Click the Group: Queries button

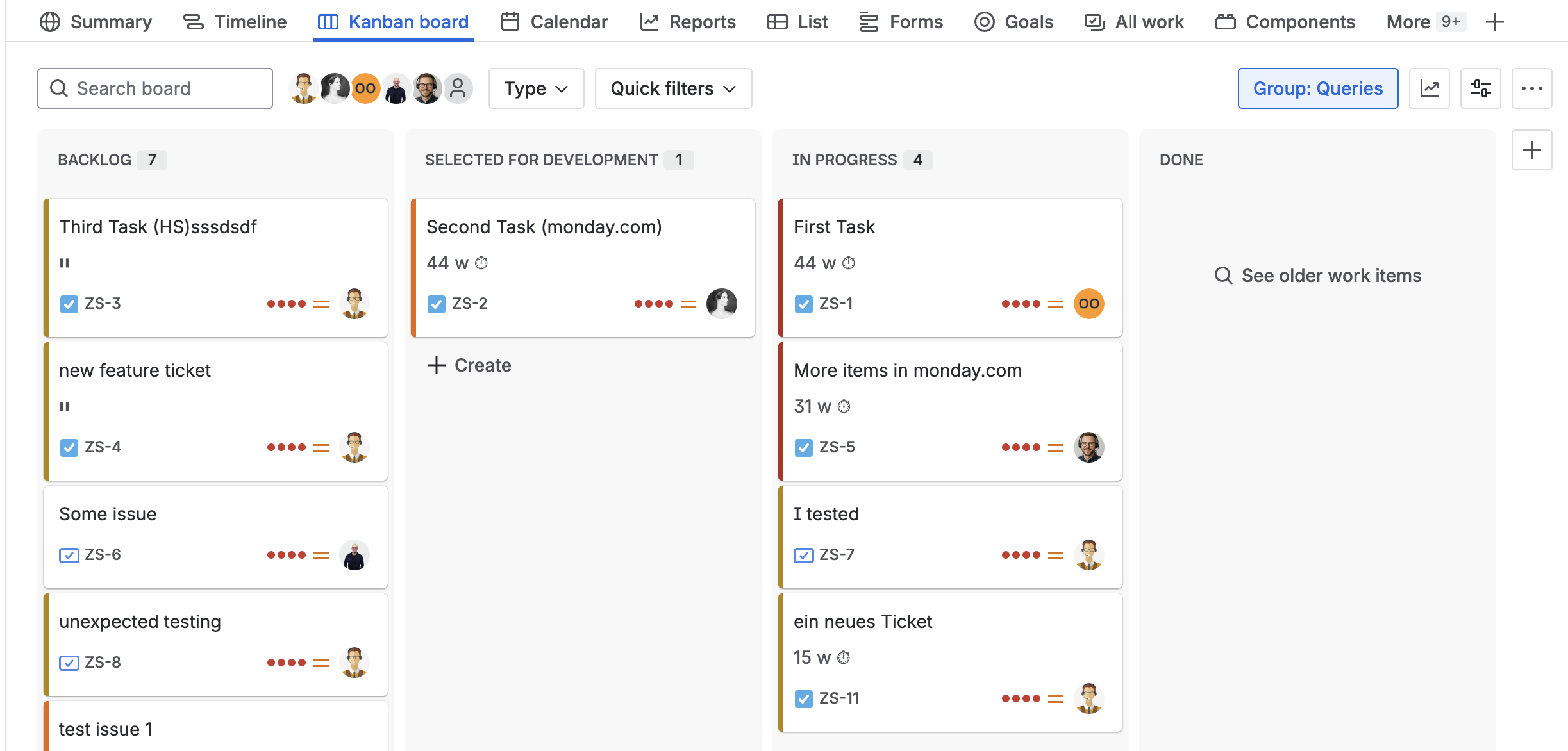1317,88
